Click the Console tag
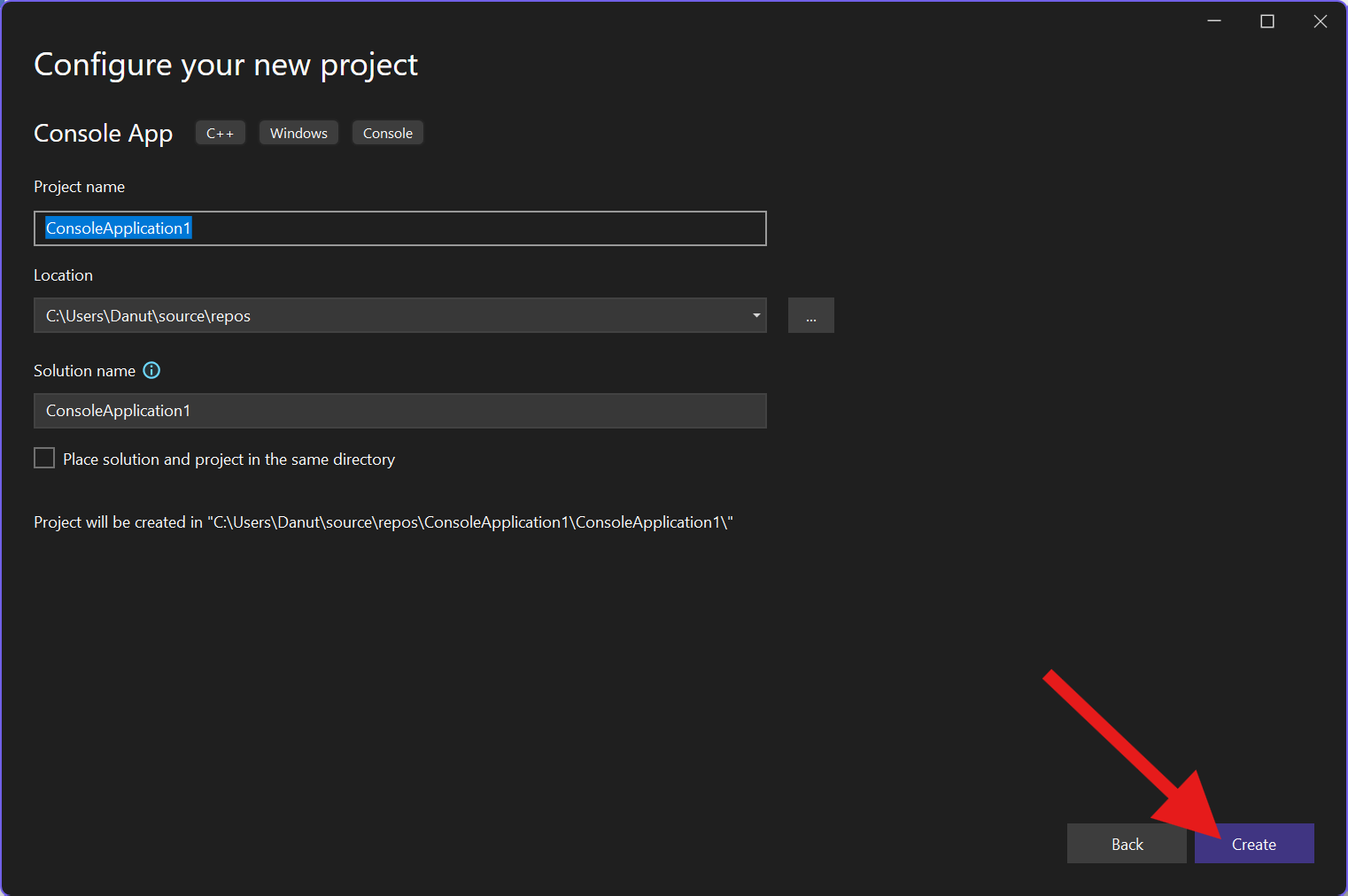 [388, 133]
